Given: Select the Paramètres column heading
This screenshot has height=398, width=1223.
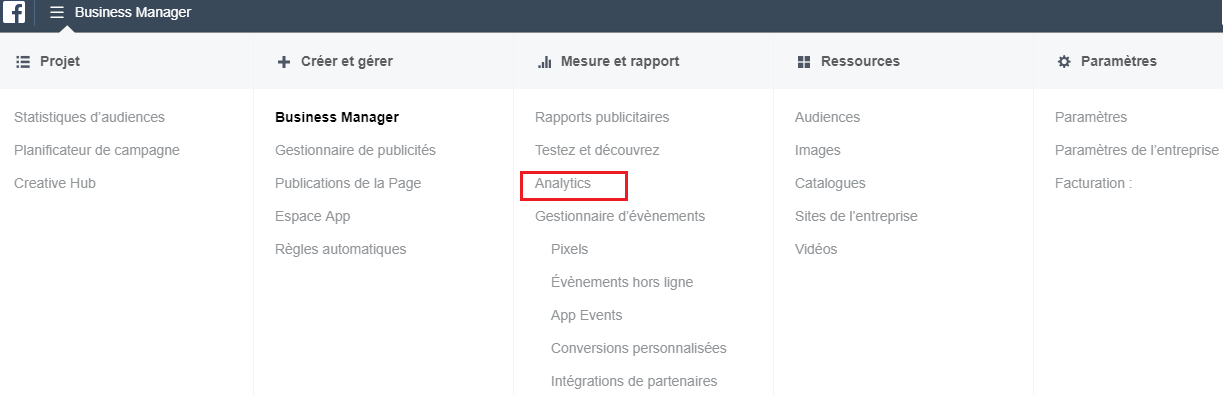Looking at the screenshot, I should tap(1119, 62).
